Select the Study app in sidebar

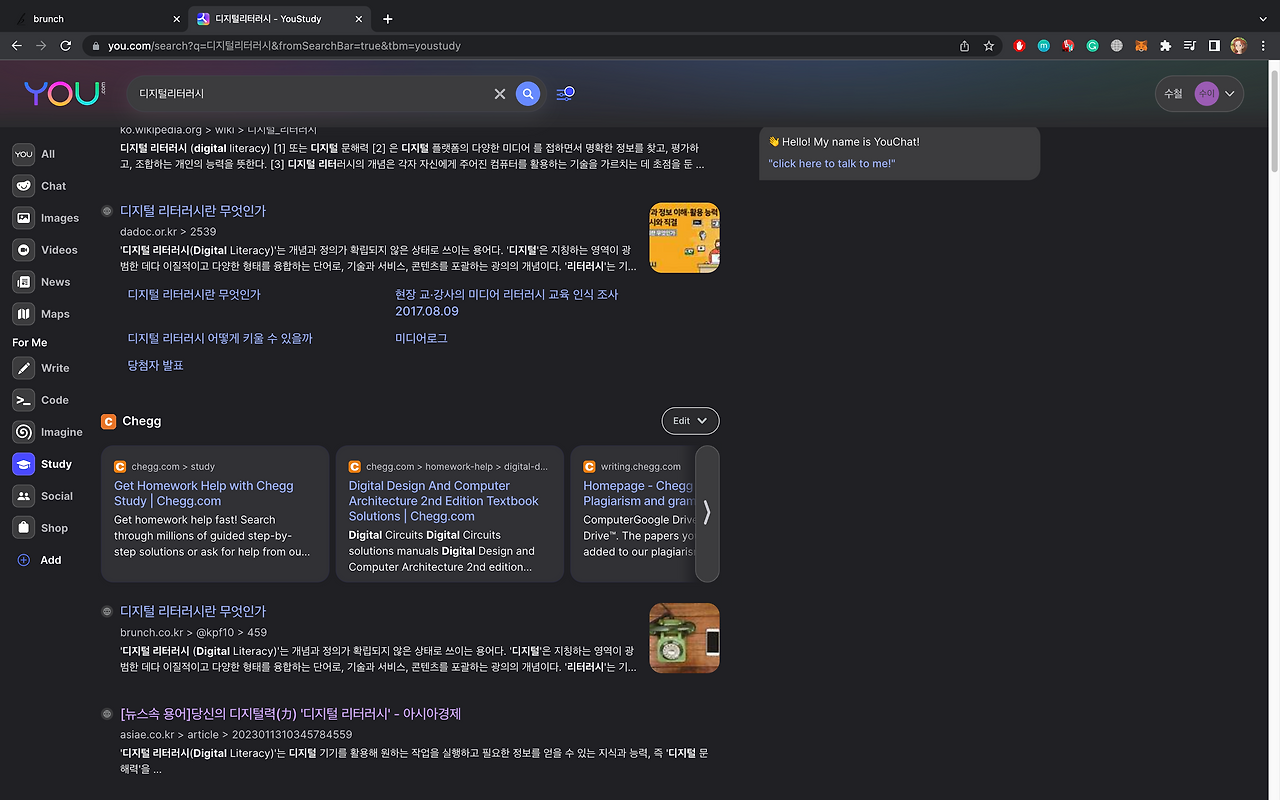pos(43,464)
